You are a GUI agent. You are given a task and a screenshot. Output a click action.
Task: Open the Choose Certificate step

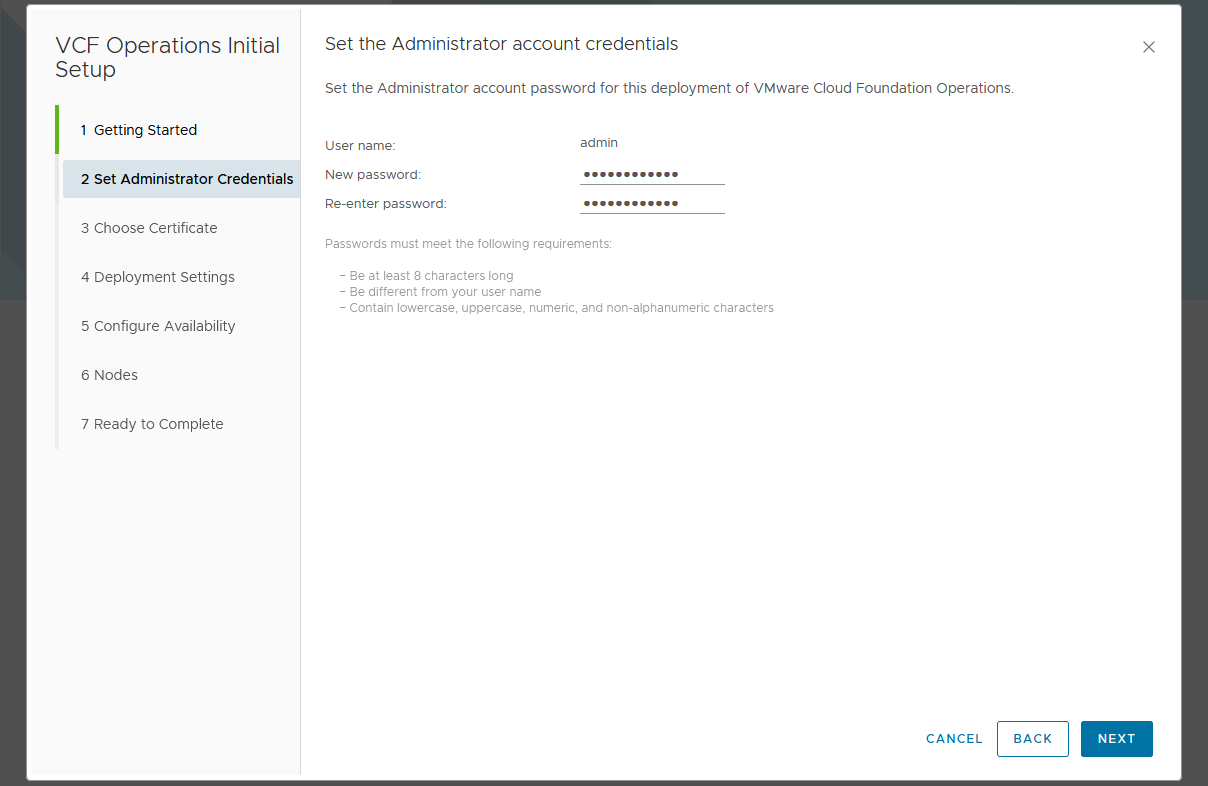149,228
